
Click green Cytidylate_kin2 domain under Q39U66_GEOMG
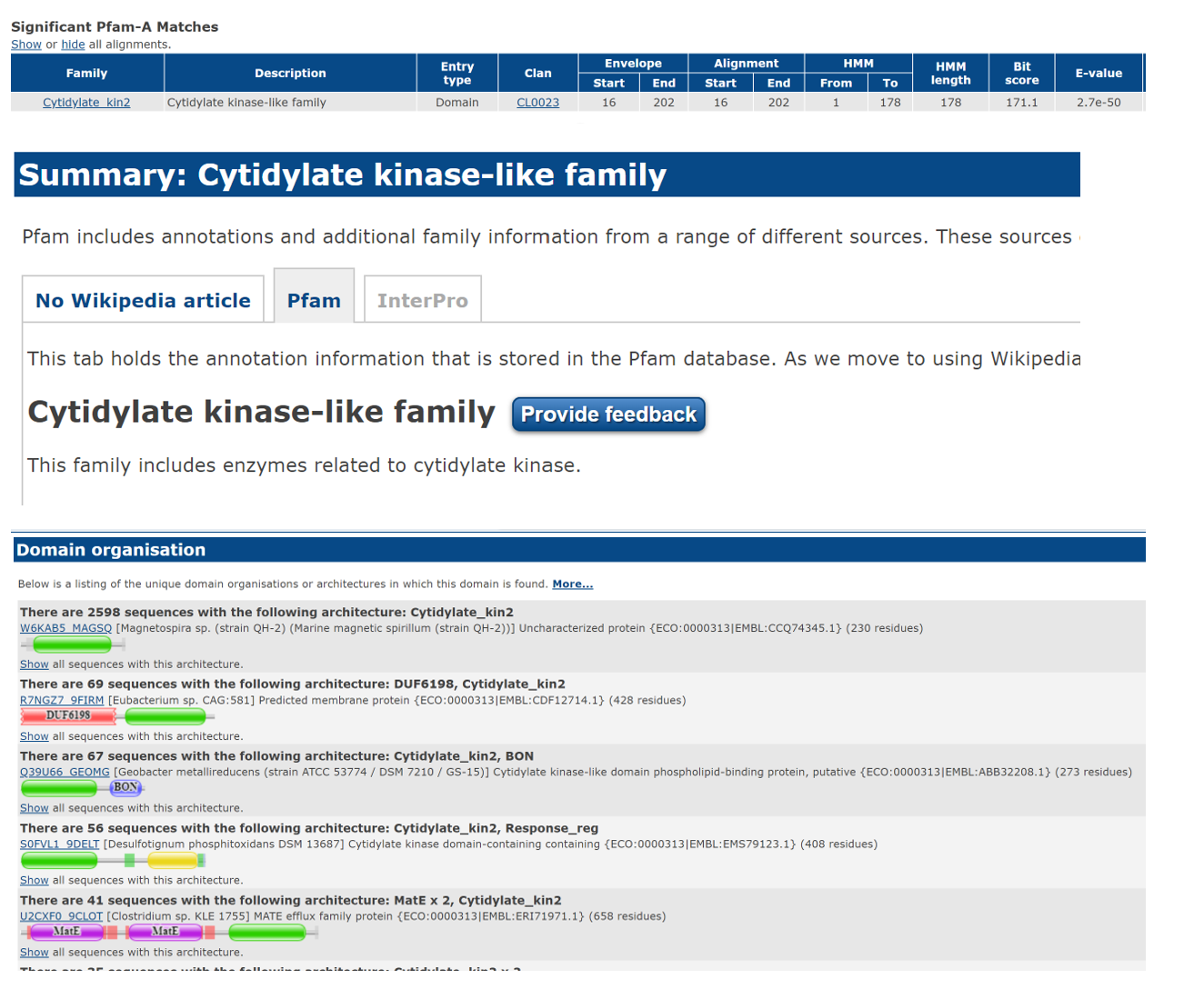[x=58, y=788]
